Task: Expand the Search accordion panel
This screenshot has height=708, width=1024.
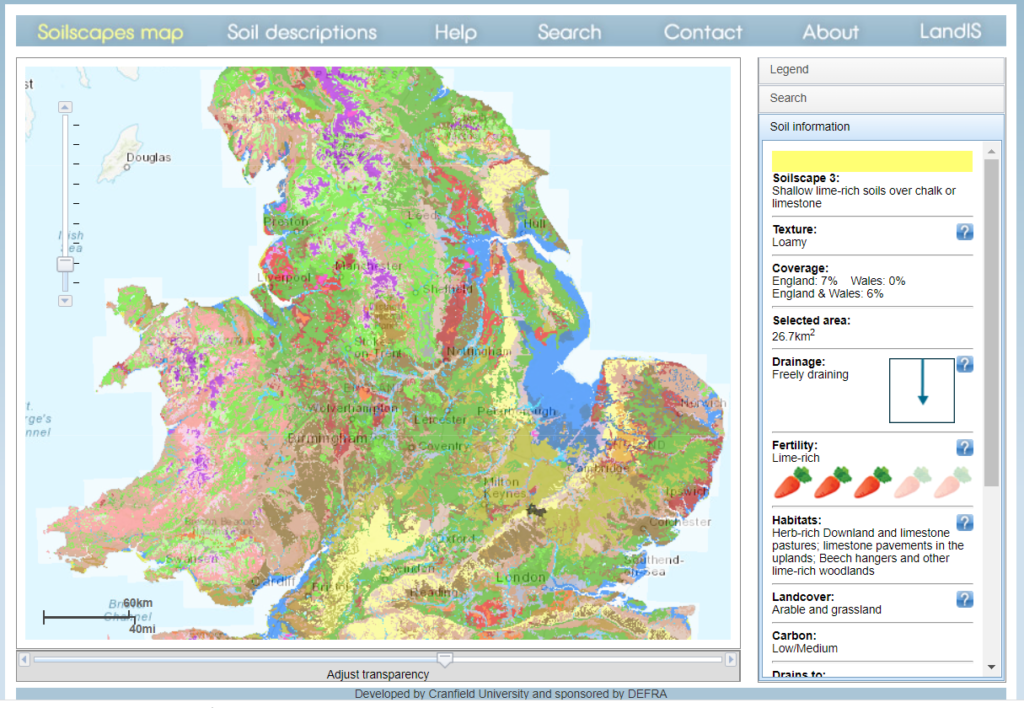Action: click(882, 99)
